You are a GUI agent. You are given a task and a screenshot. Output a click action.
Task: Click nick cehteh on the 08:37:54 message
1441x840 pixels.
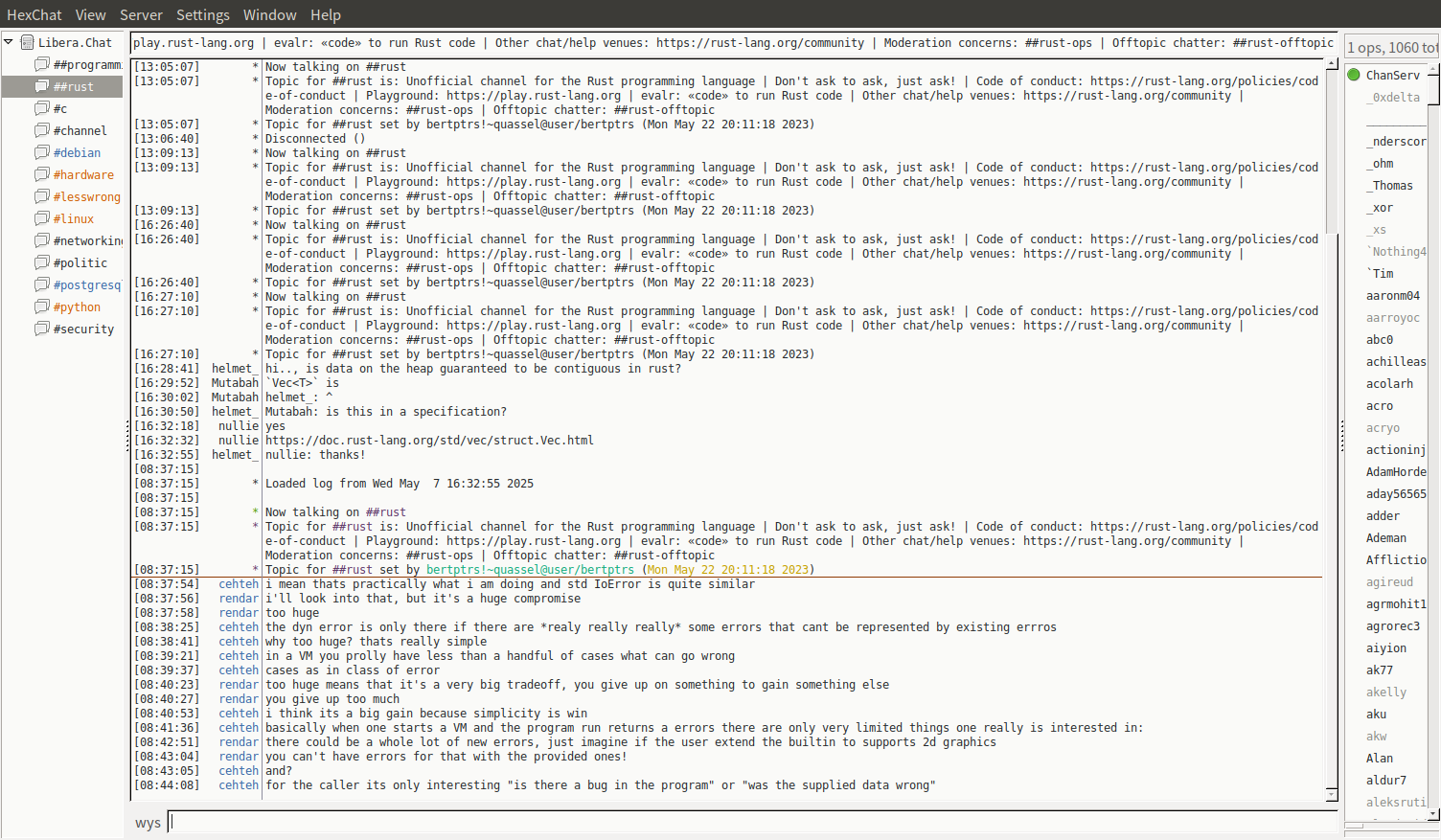pos(239,584)
